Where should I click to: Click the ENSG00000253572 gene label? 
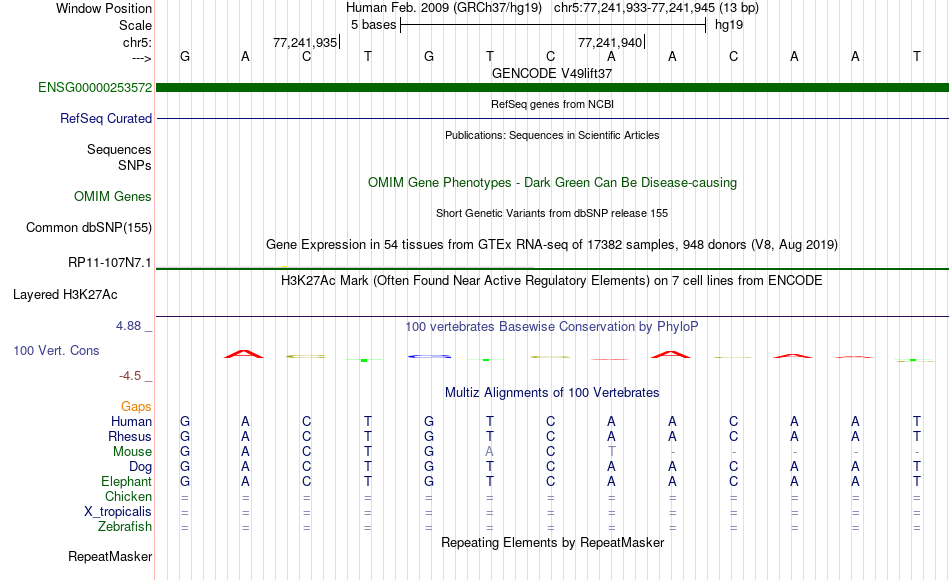[x=95, y=87]
